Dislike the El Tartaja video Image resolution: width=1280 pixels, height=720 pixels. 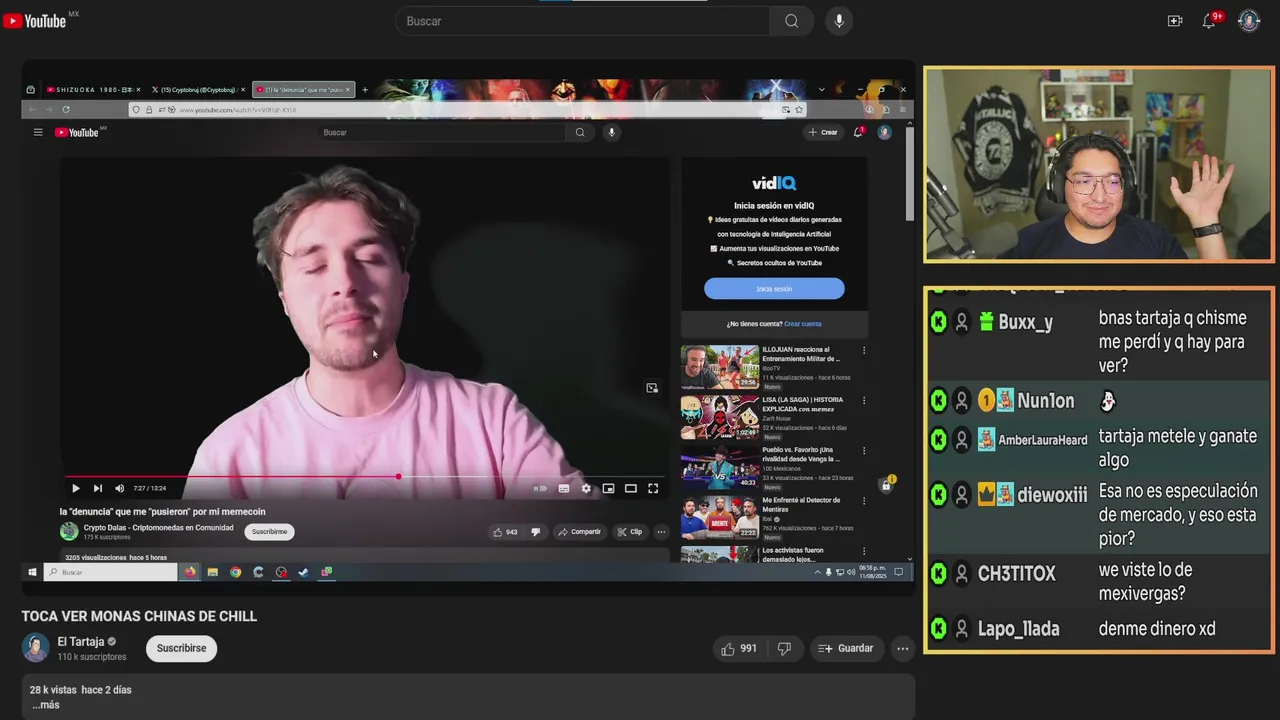(x=784, y=649)
